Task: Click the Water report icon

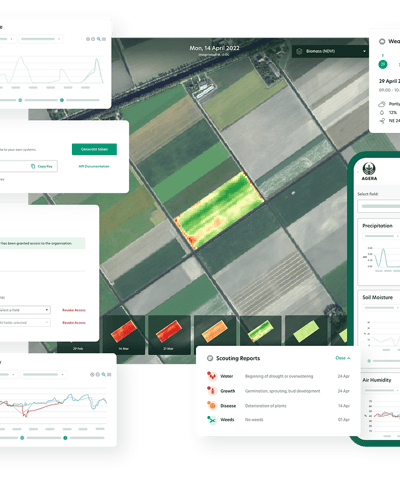Action: [211, 376]
